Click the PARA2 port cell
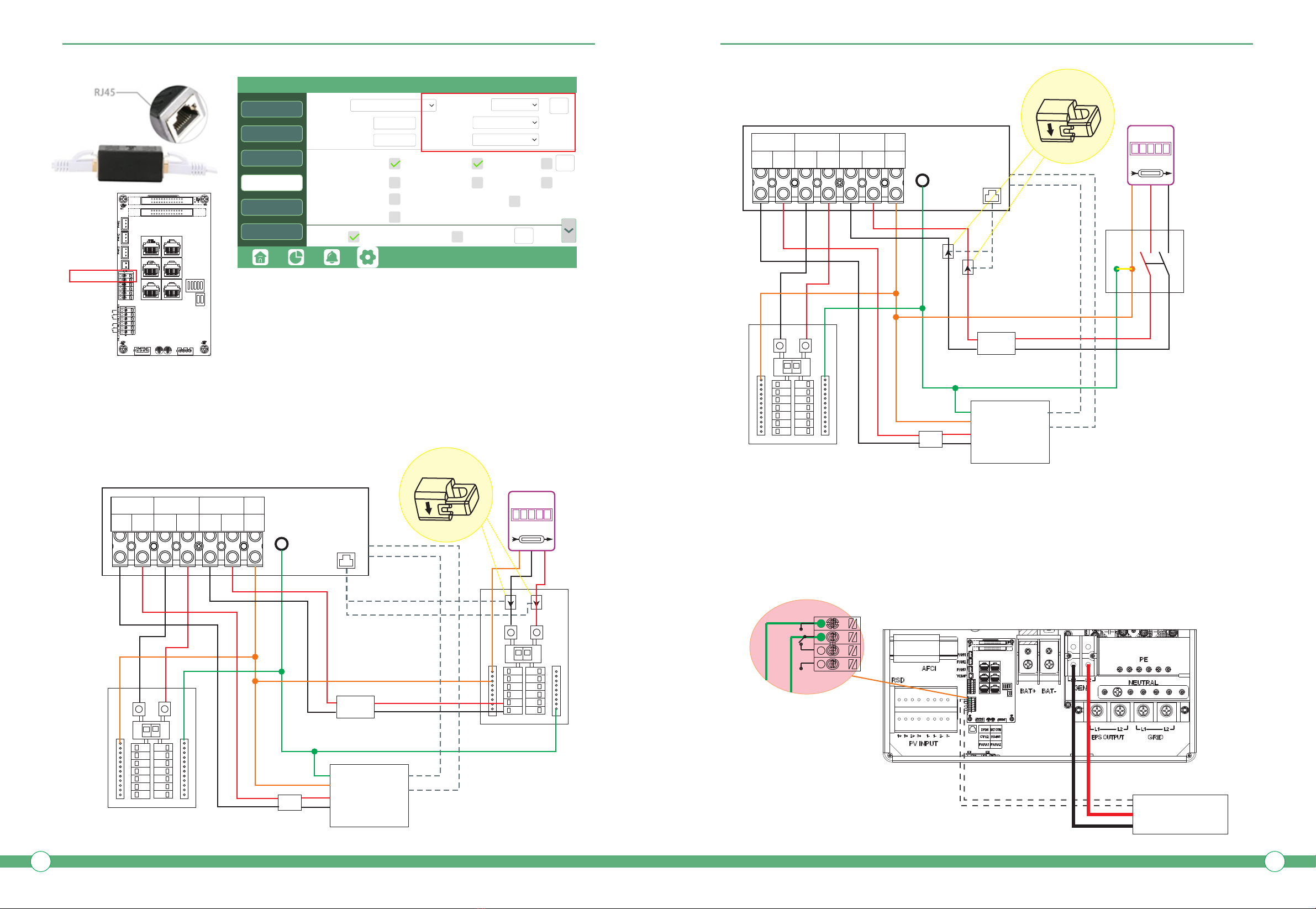The image size is (1316, 909). pos(996,744)
